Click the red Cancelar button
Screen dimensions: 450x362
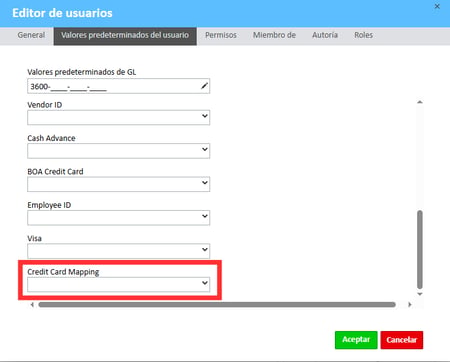[x=402, y=340]
